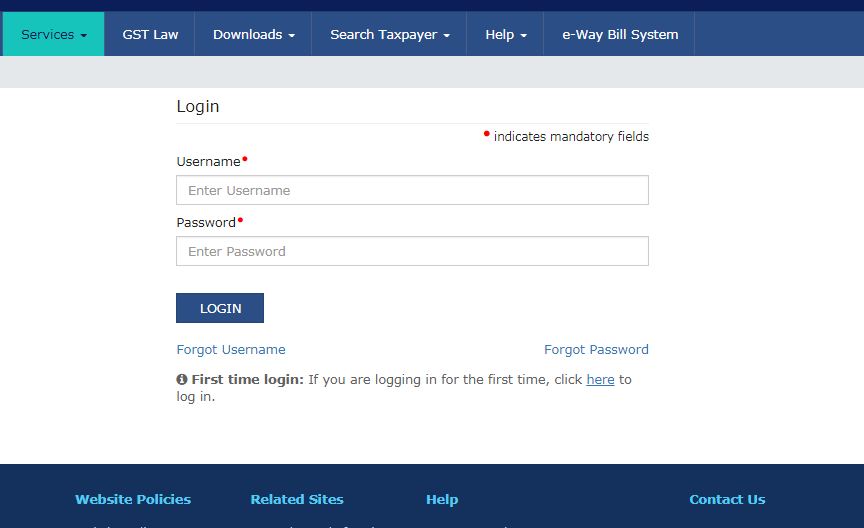
Task: Open Contact Us in the footer
Action: click(x=727, y=499)
